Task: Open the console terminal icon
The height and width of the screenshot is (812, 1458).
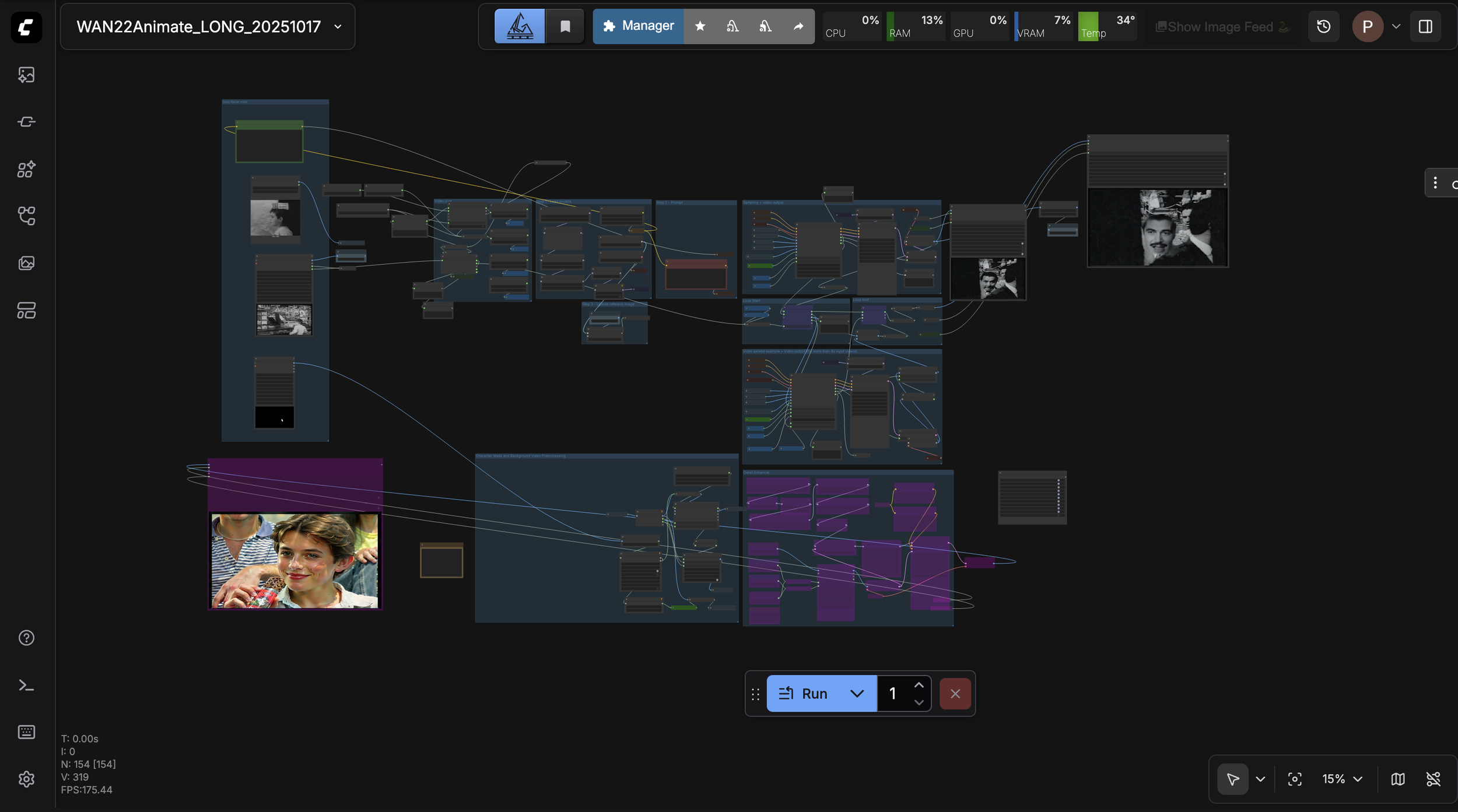Action: (26, 686)
